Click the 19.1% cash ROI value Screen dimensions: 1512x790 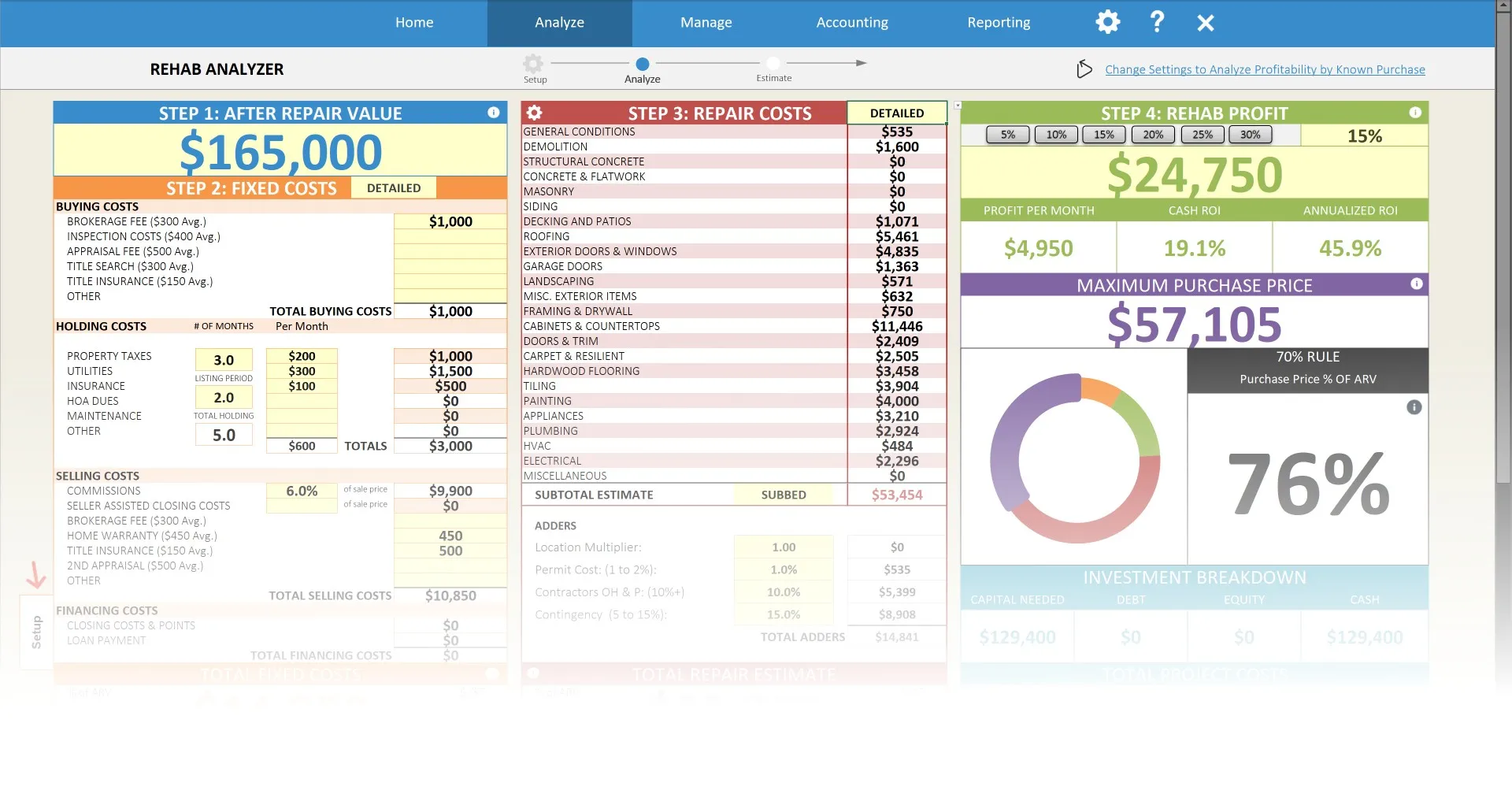tap(1194, 248)
